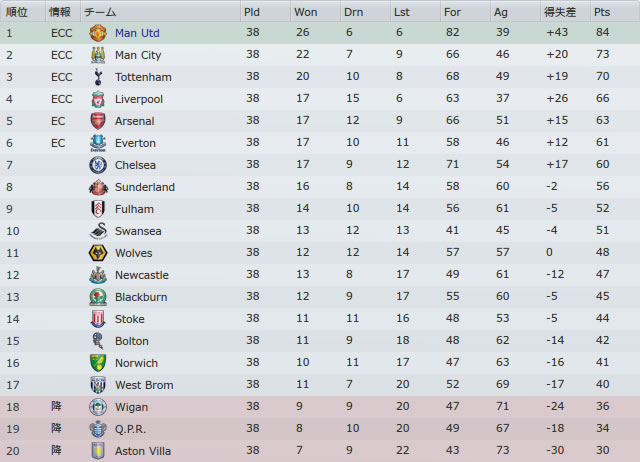
Task: Select the Wigan relegation row
Action: click(x=320, y=407)
